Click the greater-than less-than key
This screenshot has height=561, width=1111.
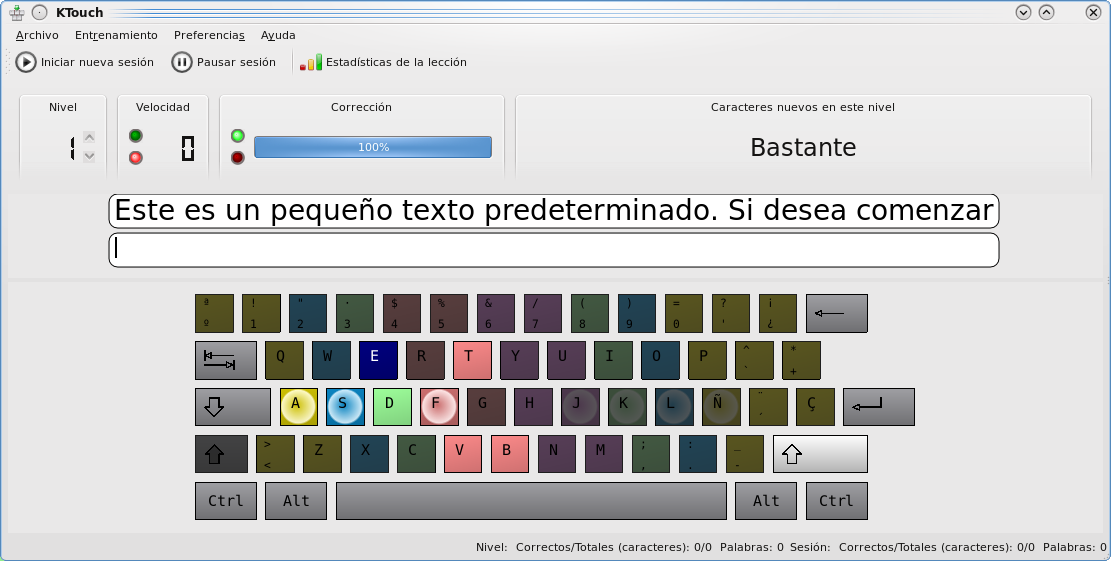[x=276, y=454]
